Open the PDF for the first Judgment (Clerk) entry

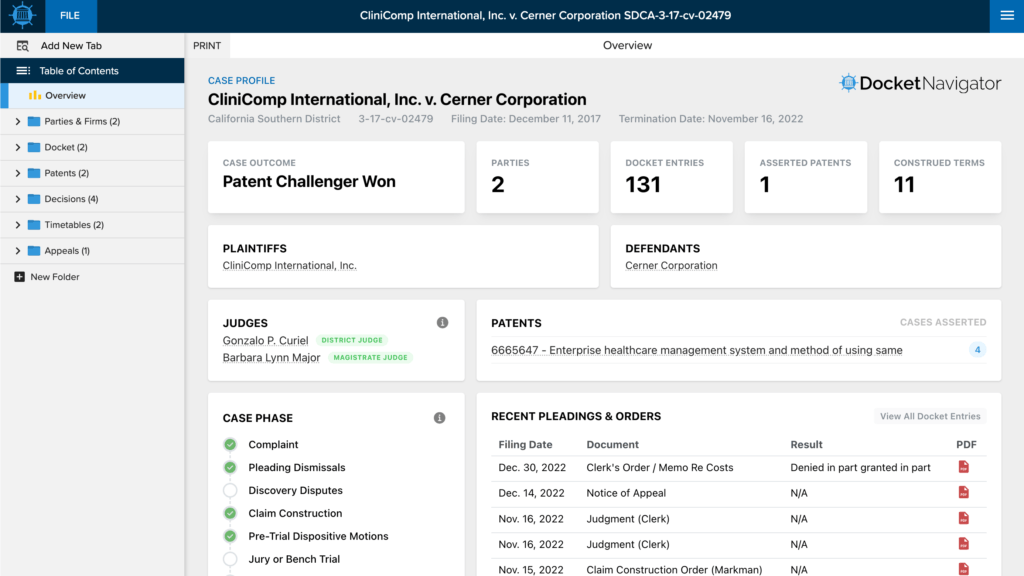(963, 518)
